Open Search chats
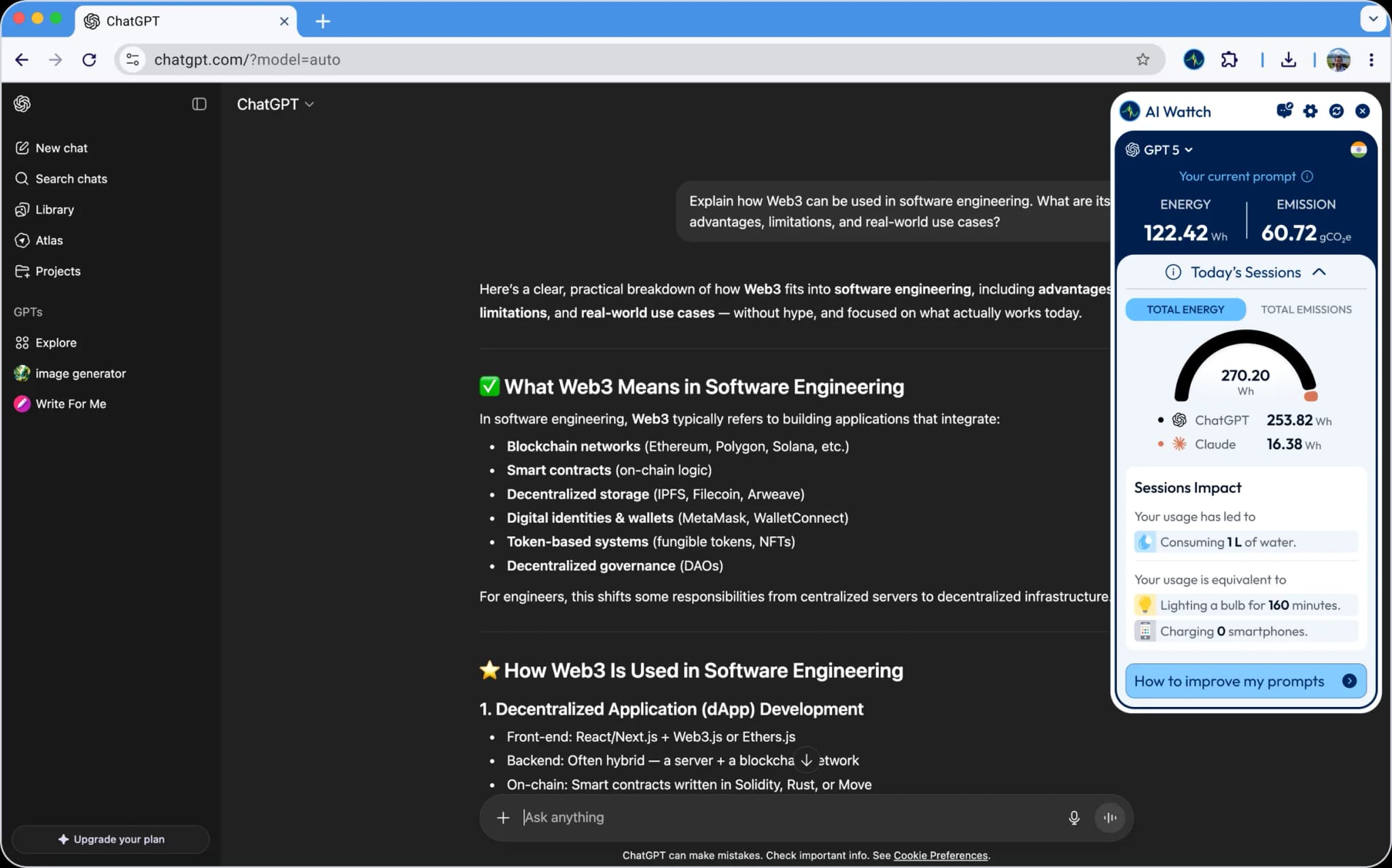The height and width of the screenshot is (868, 1392). [x=71, y=178]
